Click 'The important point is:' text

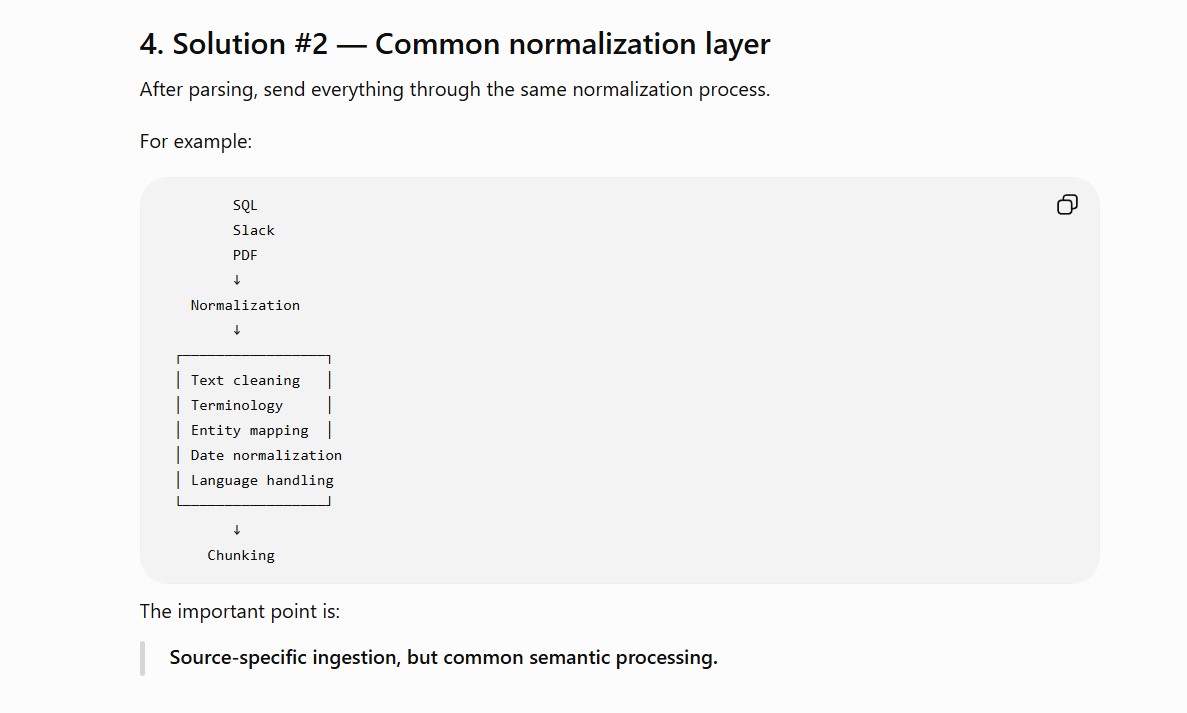240,612
